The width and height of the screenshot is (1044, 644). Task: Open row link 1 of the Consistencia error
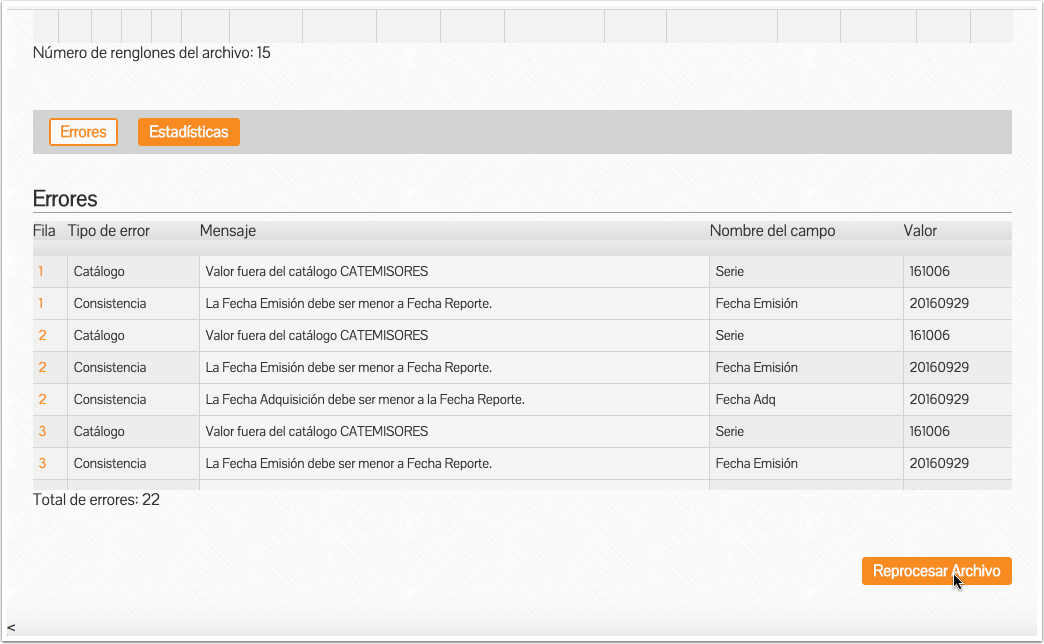42,303
